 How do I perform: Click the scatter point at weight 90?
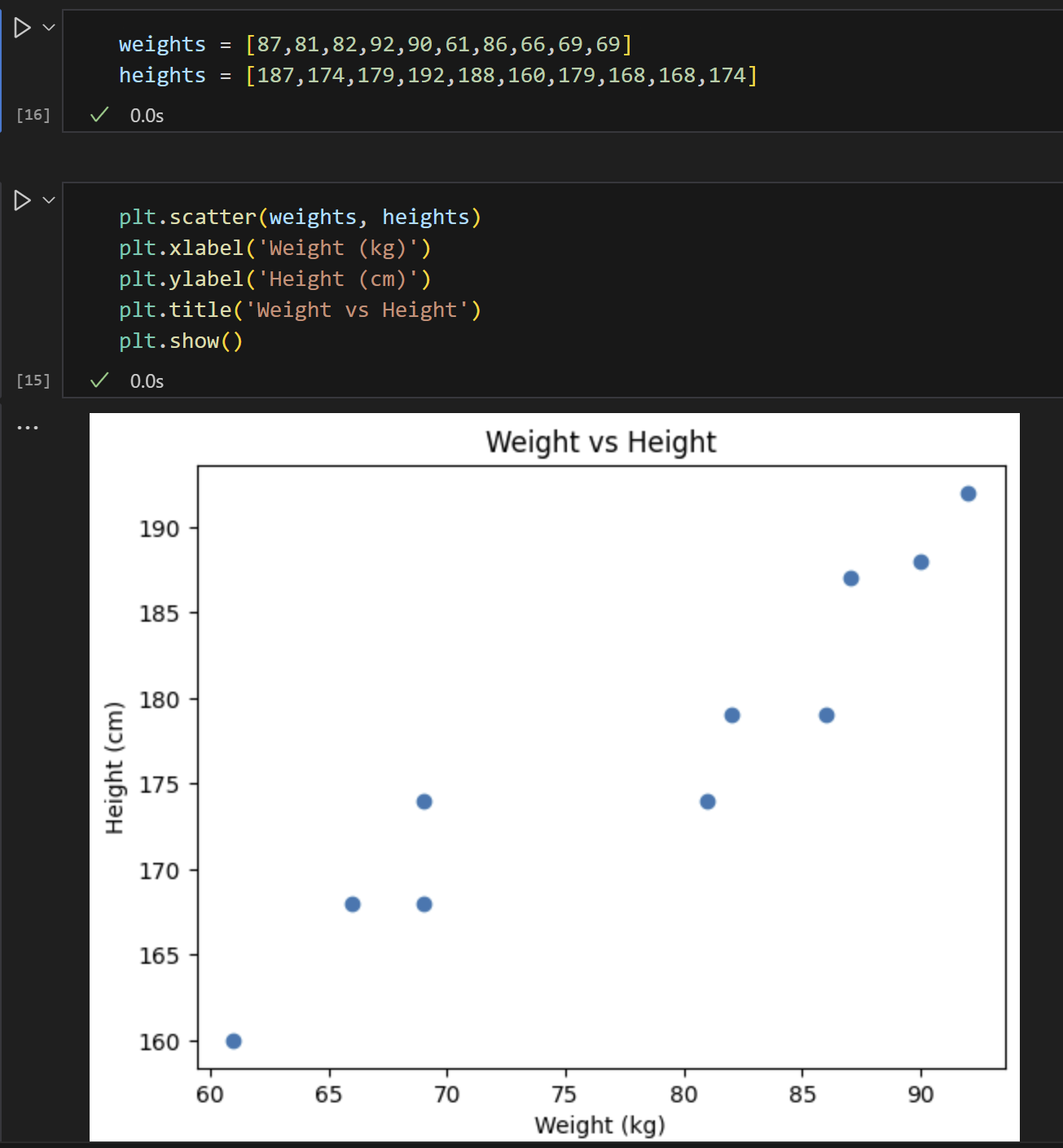(x=921, y=562)
